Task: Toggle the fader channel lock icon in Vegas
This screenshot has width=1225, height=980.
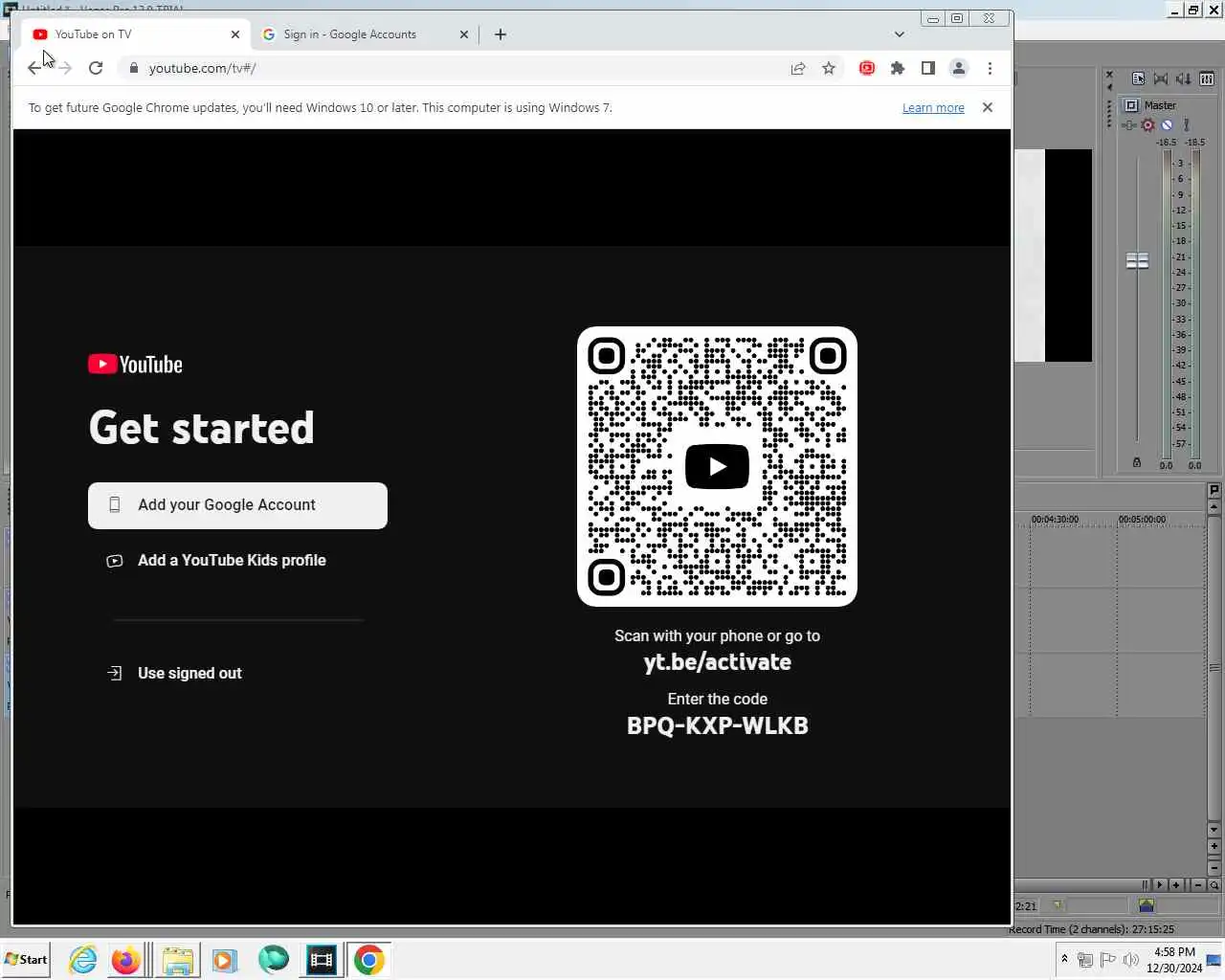Action: [1137, 462]
